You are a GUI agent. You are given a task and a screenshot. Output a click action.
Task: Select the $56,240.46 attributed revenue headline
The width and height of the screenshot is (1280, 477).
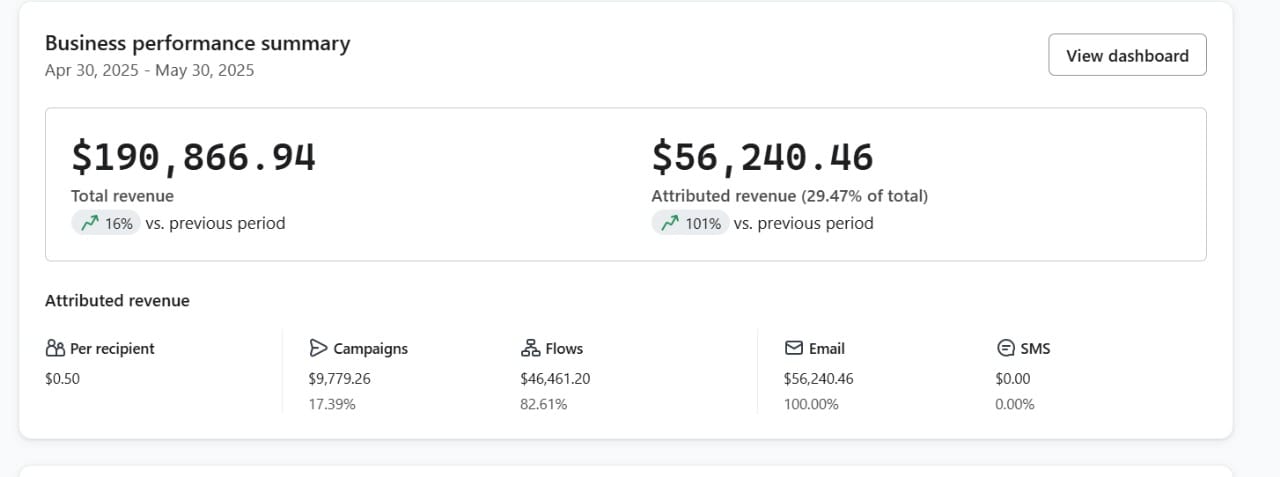762,157
